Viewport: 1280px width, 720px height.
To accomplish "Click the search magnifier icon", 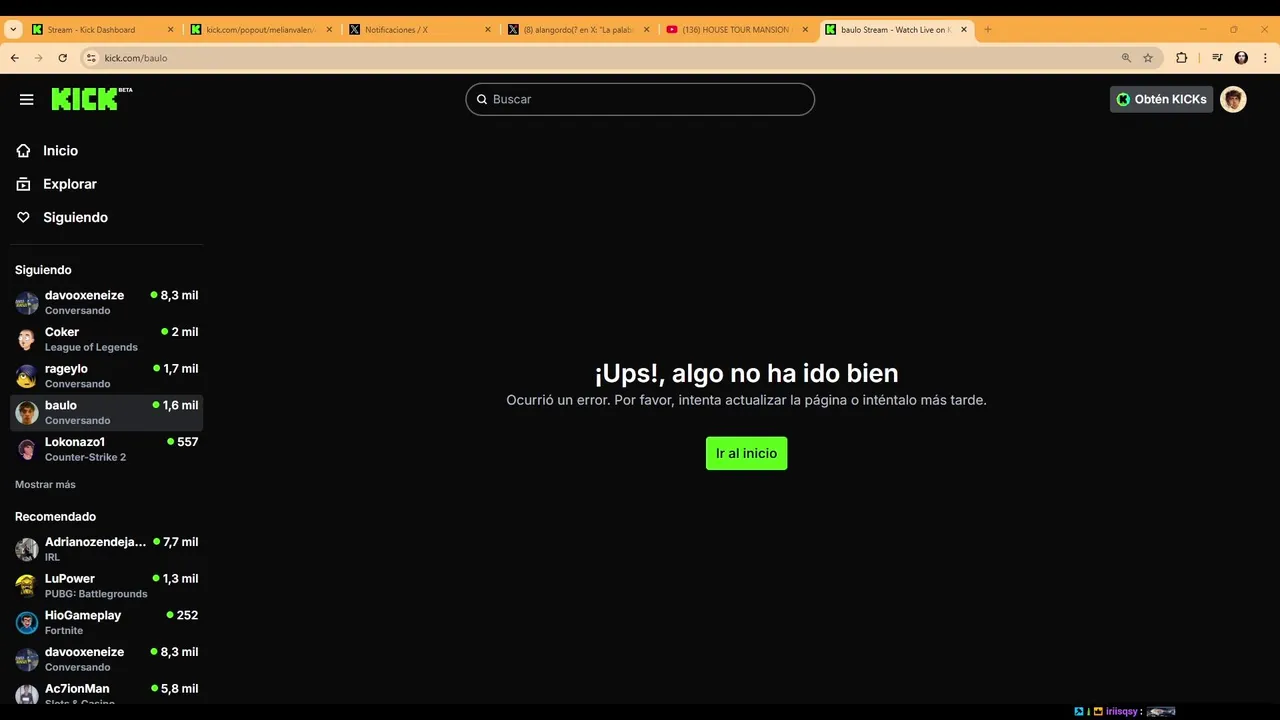I will click(x=482, y=99).
